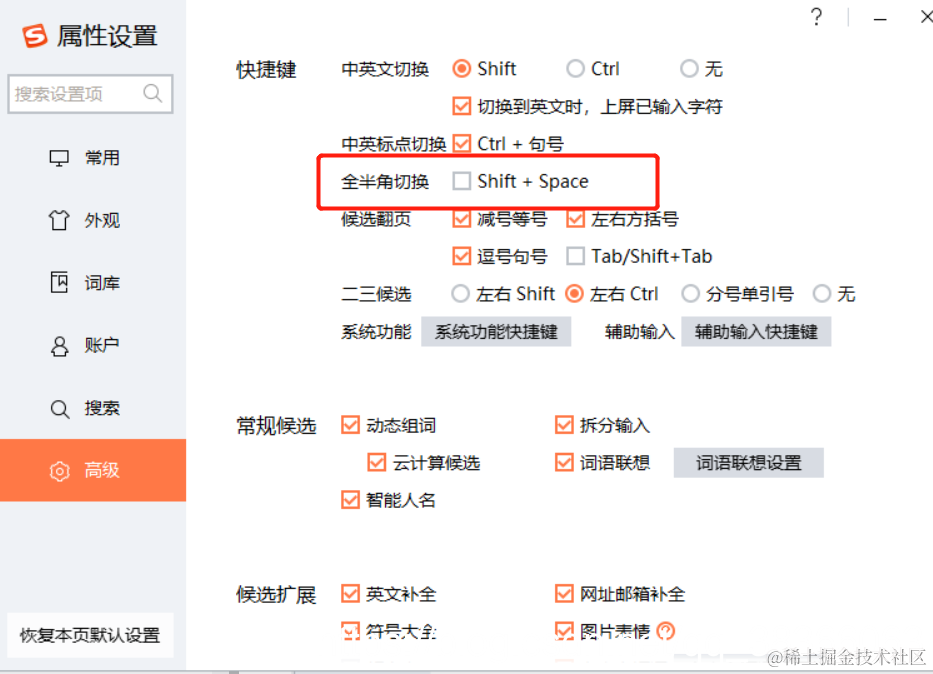This screenshot has height=674, width=933.
Task: Click the Sogou logo icon
Action: [x=35, y=36]
